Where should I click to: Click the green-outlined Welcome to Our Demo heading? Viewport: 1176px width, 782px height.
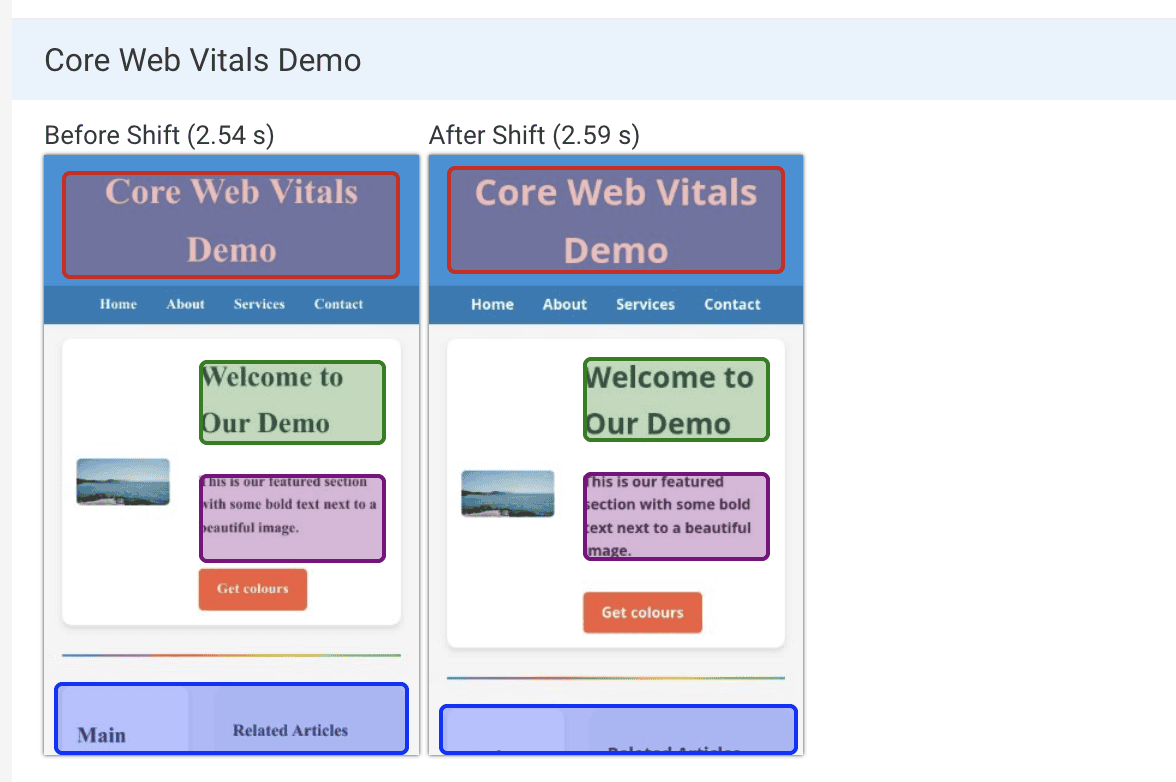tap(292, 400)
